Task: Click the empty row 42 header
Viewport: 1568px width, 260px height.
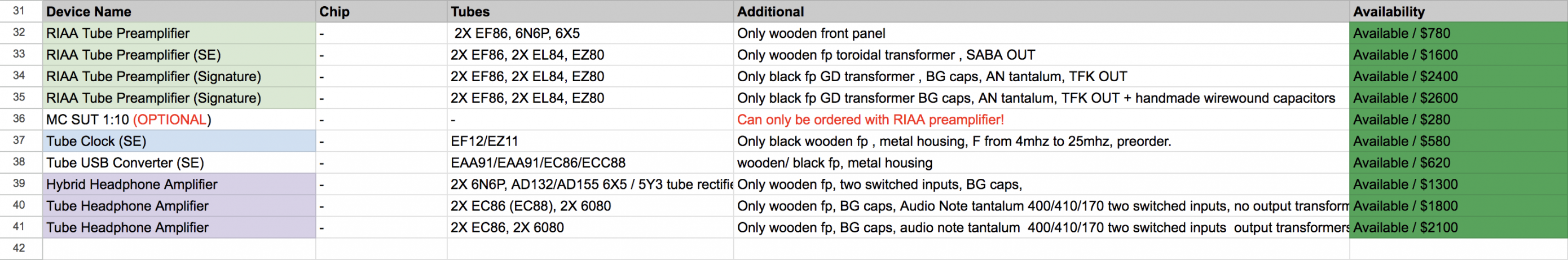Action: coord(20,248)
